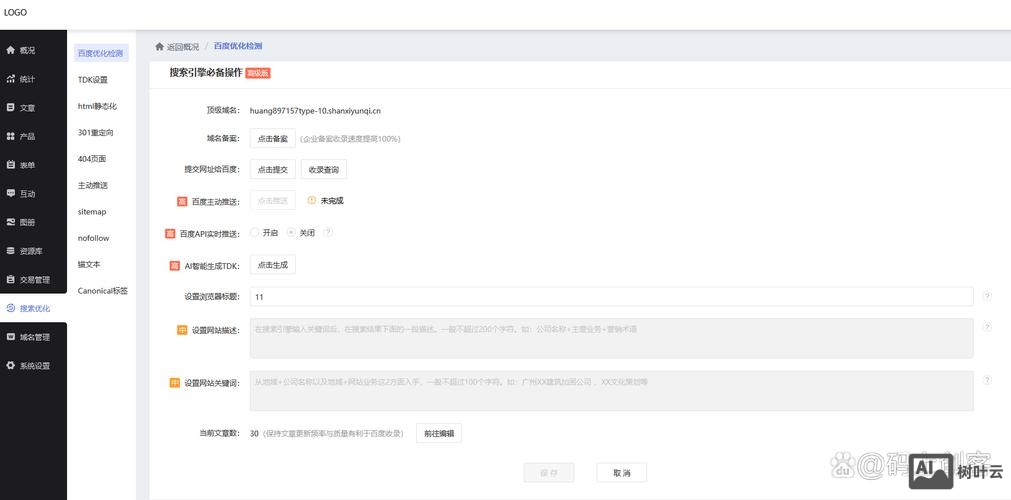Open TDK设置 submenu item

(x=92, y=80)
